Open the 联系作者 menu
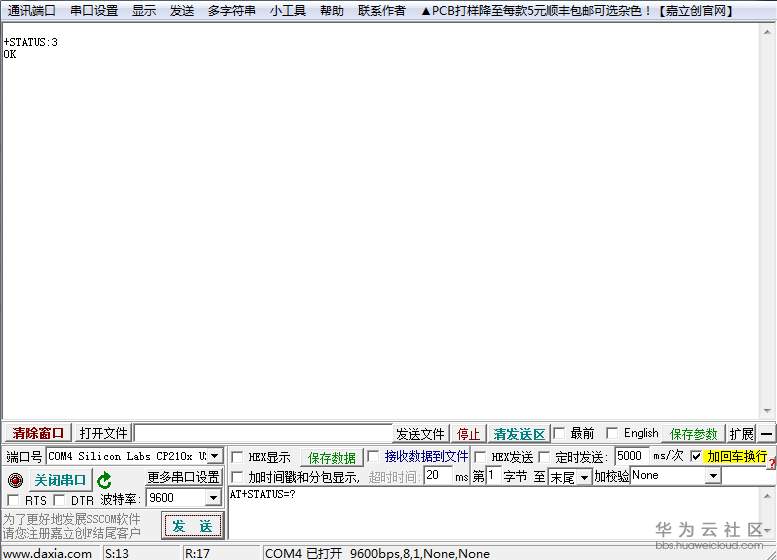This screenshot has height=560, width=777. tap(382, 10)
